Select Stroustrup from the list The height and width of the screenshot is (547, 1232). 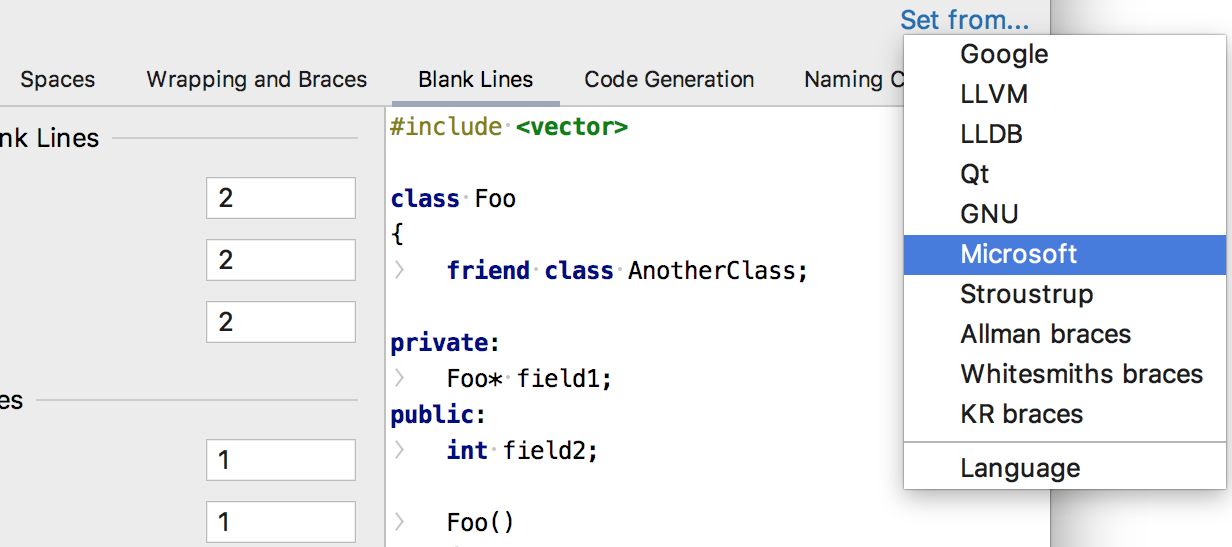(x=1026, y=294)
